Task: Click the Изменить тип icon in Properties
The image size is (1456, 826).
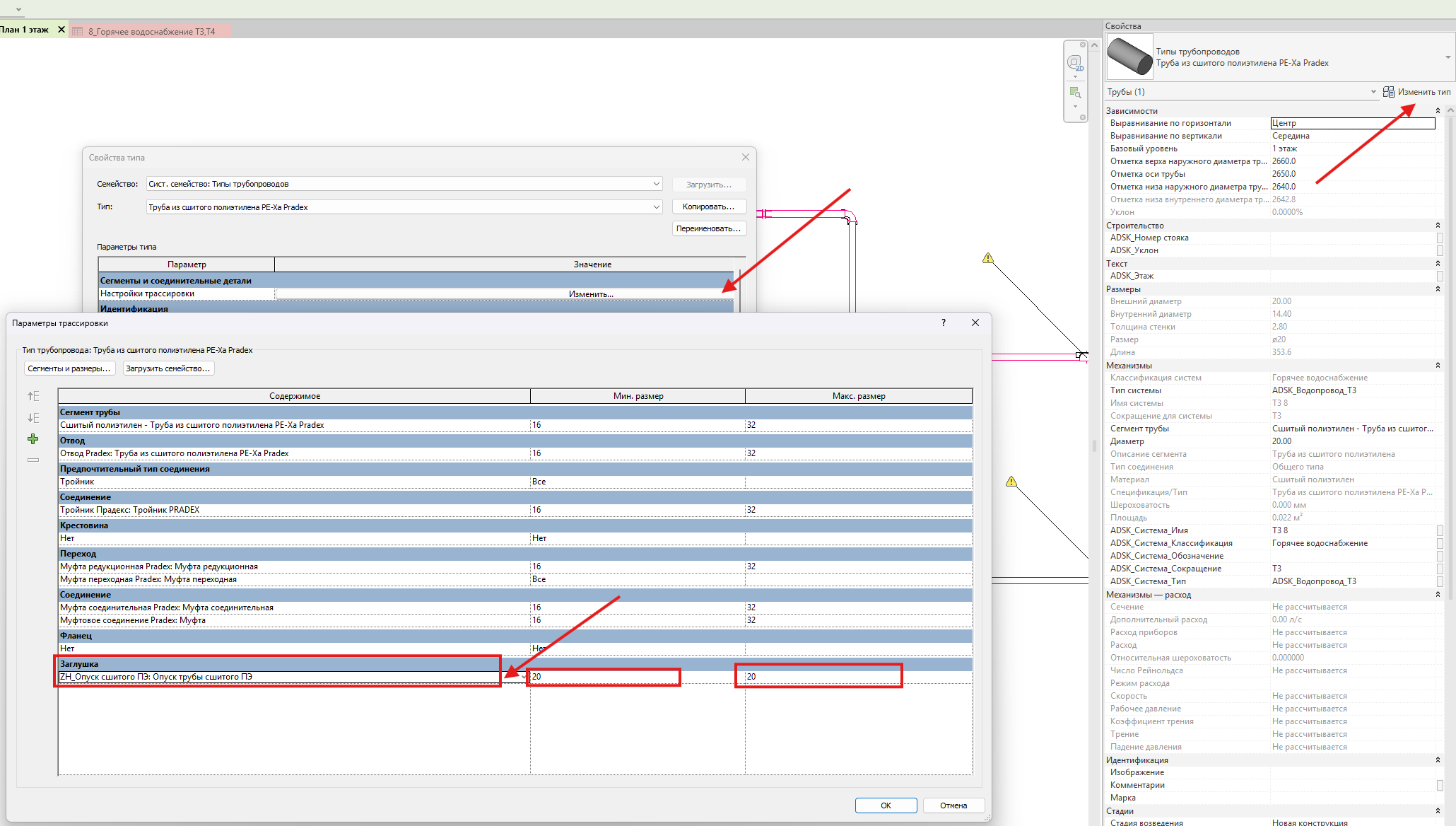Action: pyautogui.click(x=1389, y=92)
